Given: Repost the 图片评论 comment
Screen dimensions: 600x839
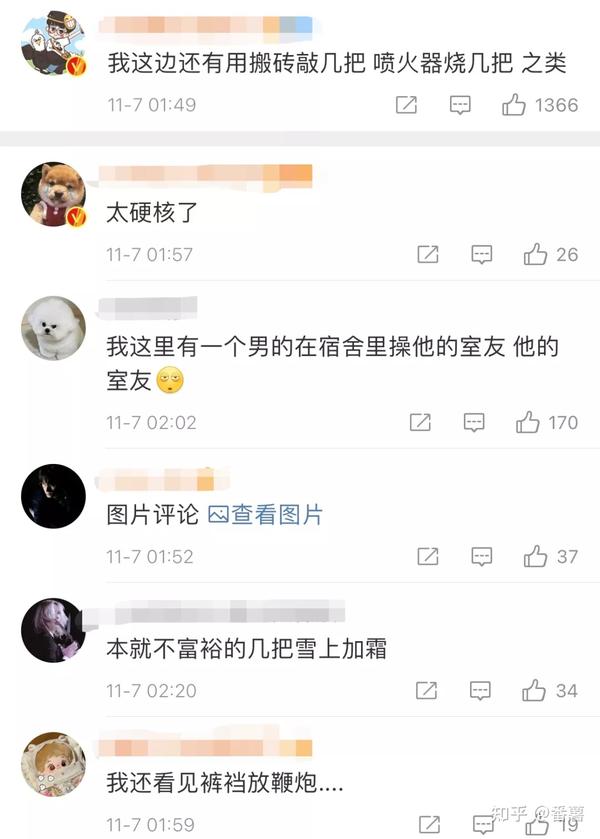Looking at the screenshot, I should (x=428, y=556).
